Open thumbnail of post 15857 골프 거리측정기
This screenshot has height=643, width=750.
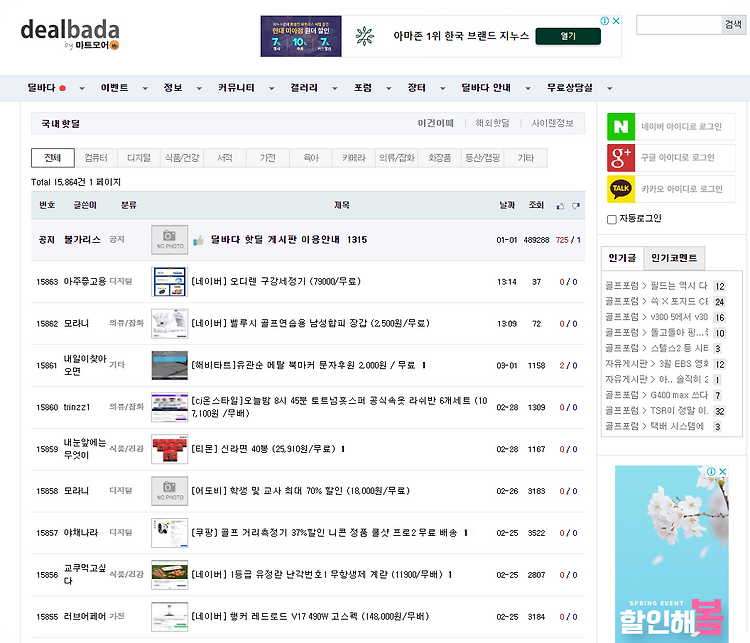[x=170, y=533]
